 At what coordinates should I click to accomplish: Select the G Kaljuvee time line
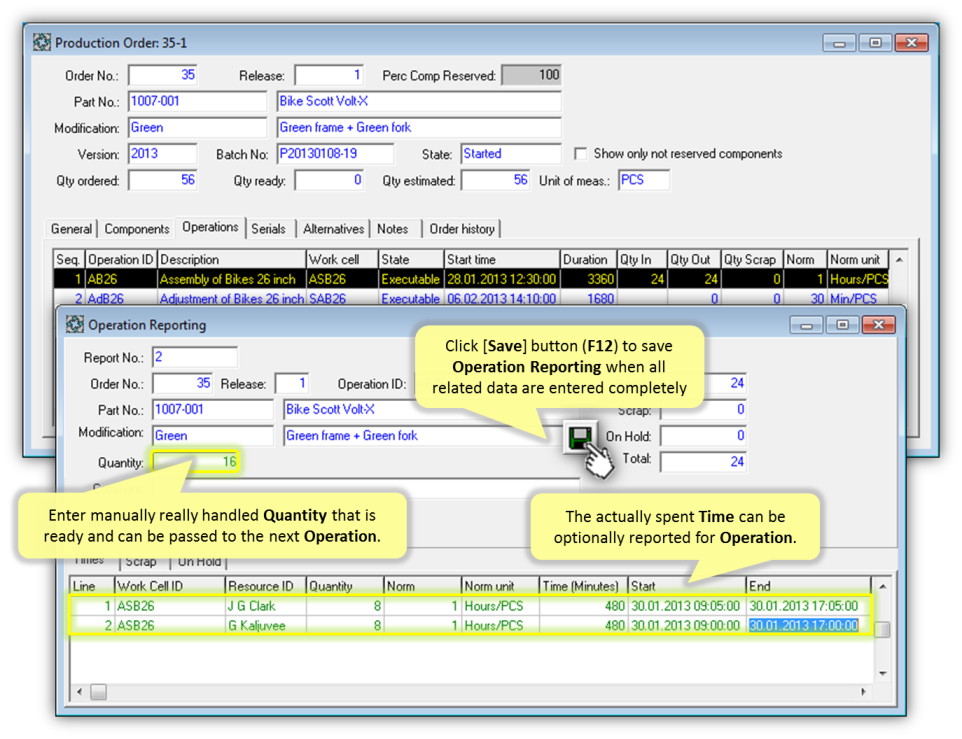[x=471, y=626]
